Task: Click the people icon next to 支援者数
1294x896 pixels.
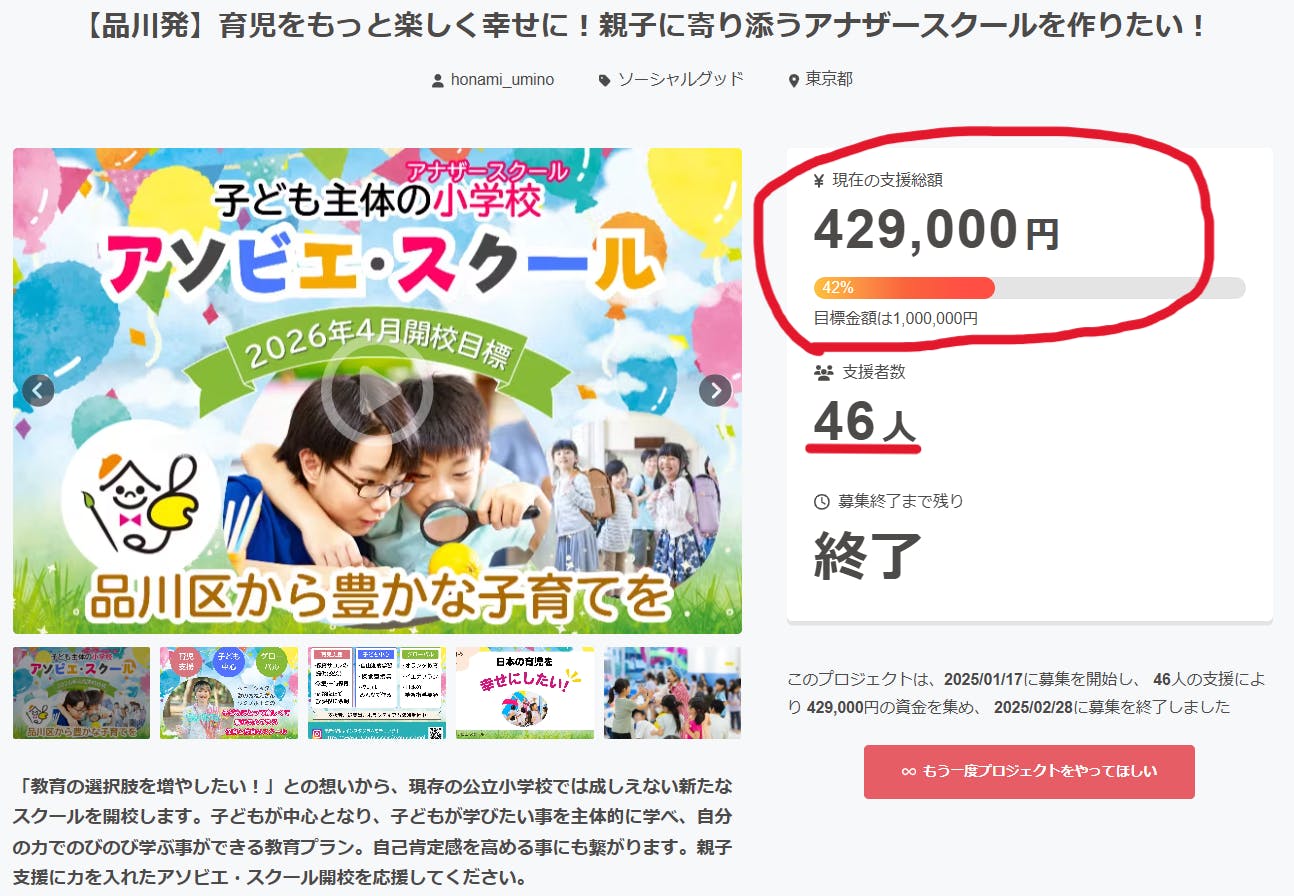Action: point(824,373)
